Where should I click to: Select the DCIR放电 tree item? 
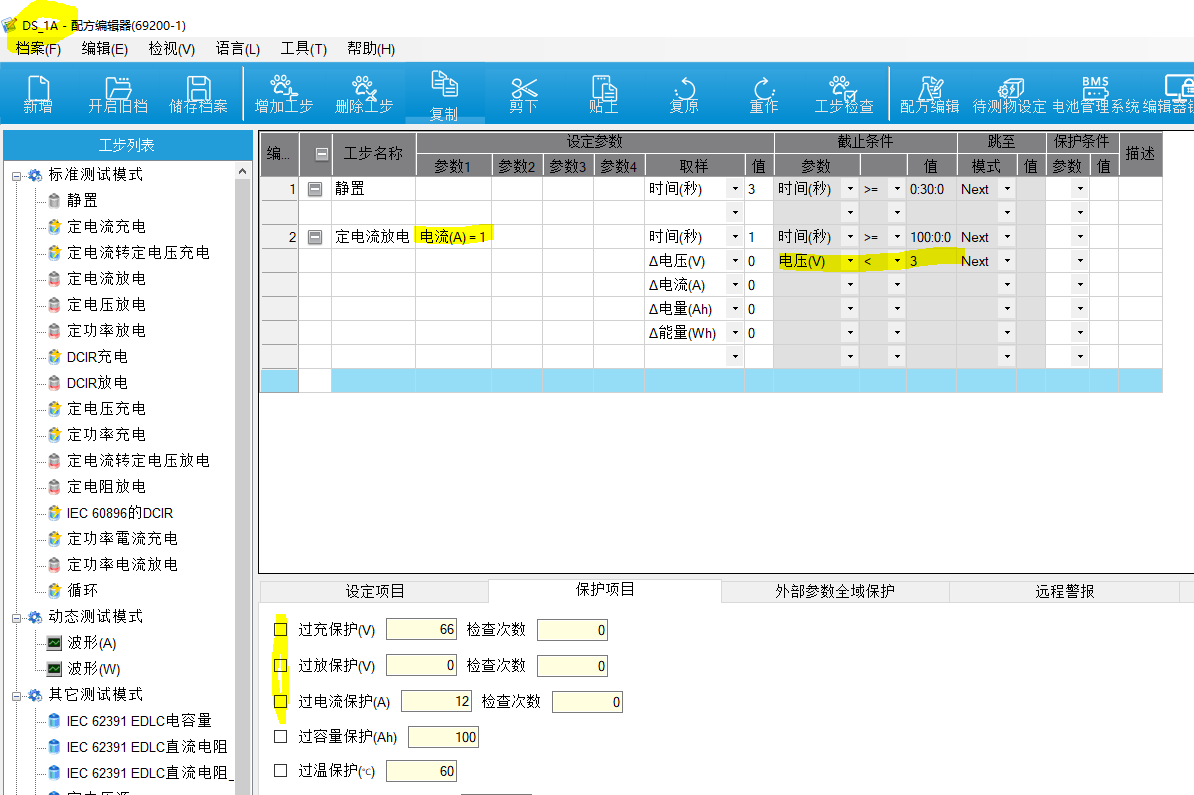coord(97,382)
